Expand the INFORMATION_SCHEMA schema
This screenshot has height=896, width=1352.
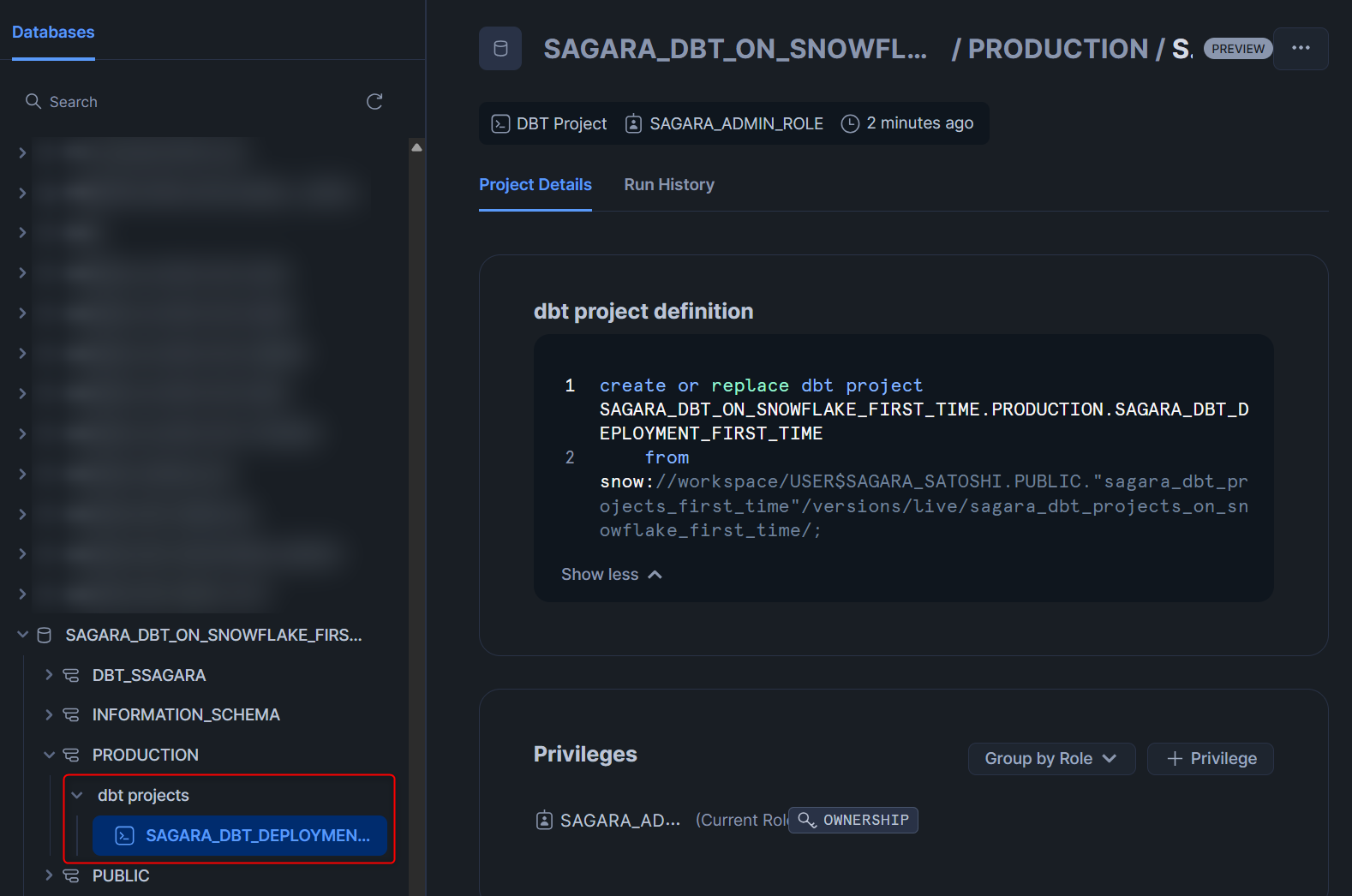pyautogui.click(x=49, y=714)
